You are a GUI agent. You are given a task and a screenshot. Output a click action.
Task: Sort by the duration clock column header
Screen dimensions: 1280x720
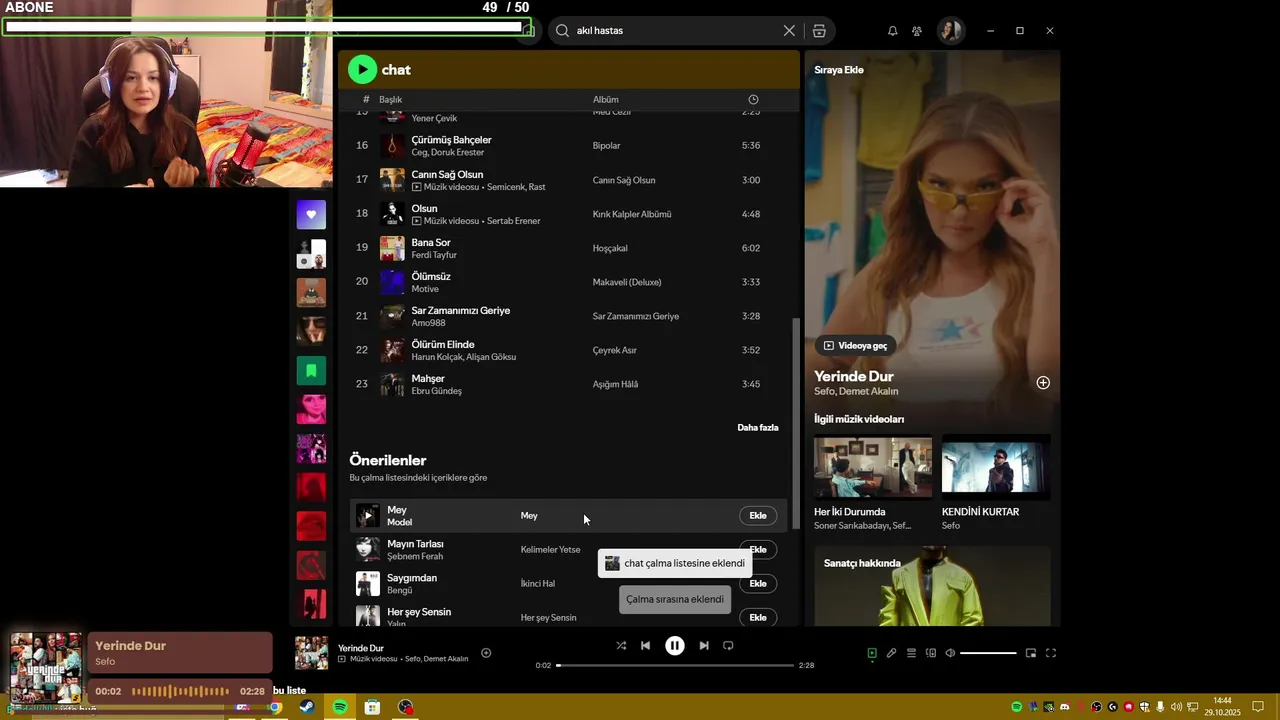[753, 99]
